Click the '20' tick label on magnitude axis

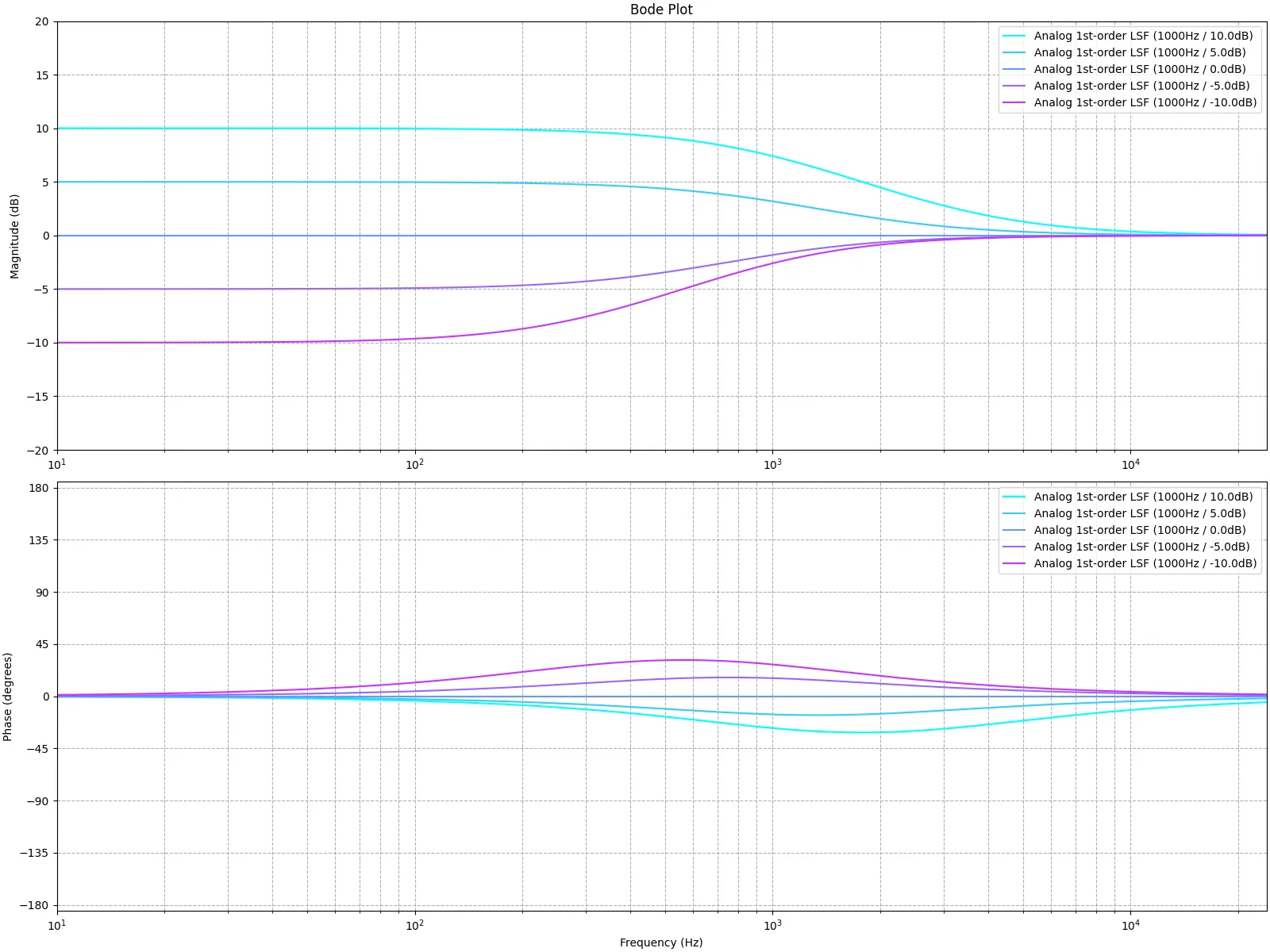click(x=41, y=21)
